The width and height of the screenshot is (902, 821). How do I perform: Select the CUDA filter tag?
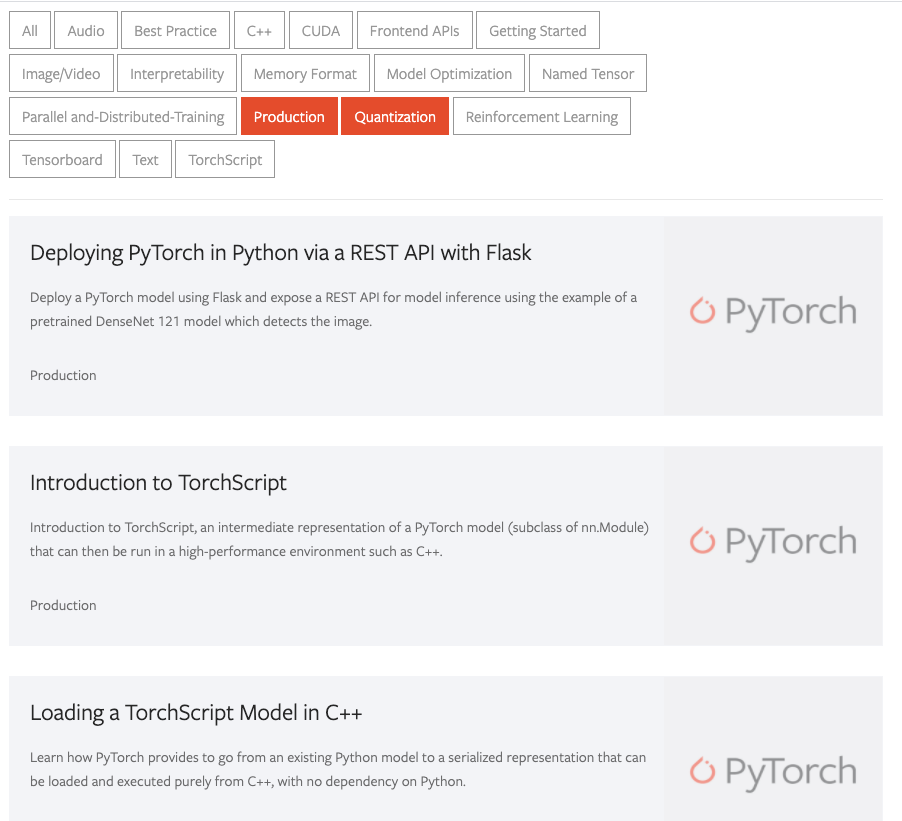pyautogui.click(x=321, y=31)
